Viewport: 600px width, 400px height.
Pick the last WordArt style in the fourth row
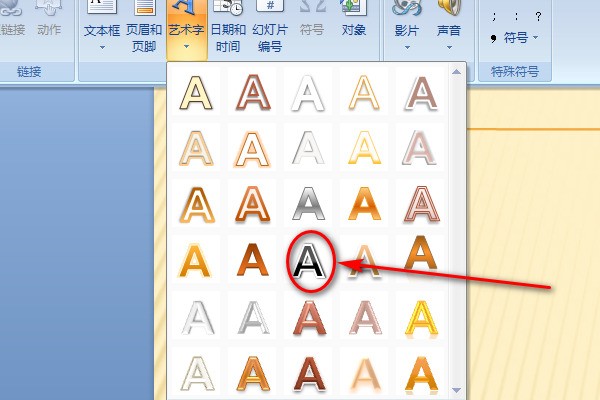pos(419,256)
